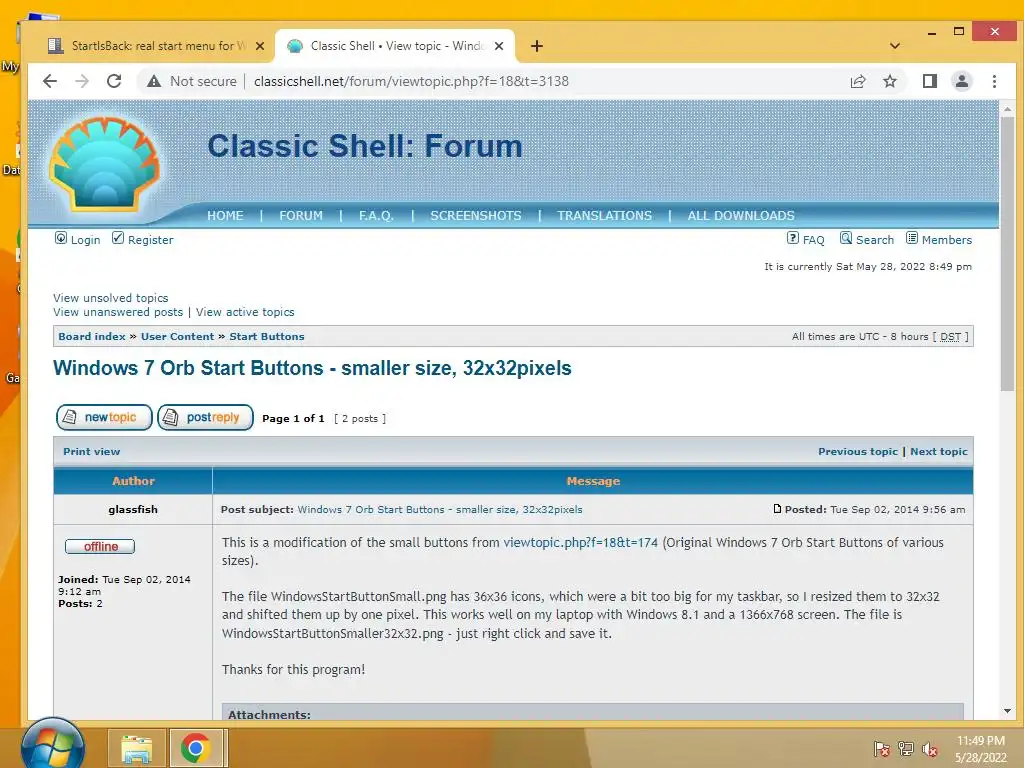Click the Login link

(86, 240)
